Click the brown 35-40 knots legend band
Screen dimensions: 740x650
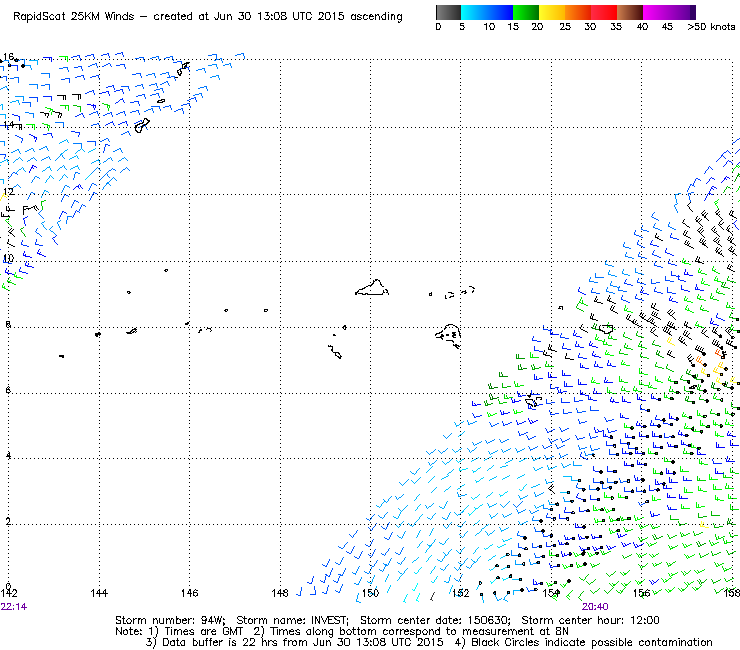tap(630, 12)
